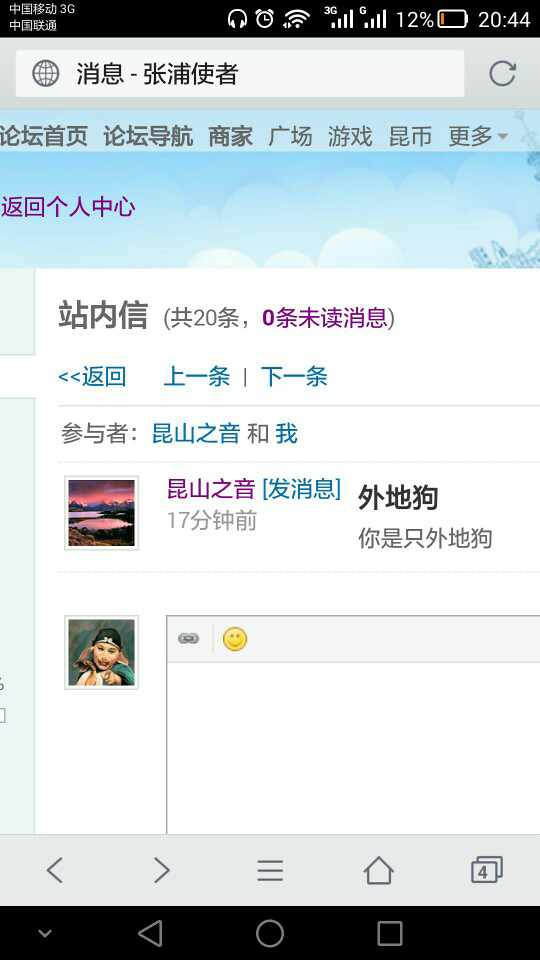Open the tab switcher showing 4 tabs

pos(486,869)
